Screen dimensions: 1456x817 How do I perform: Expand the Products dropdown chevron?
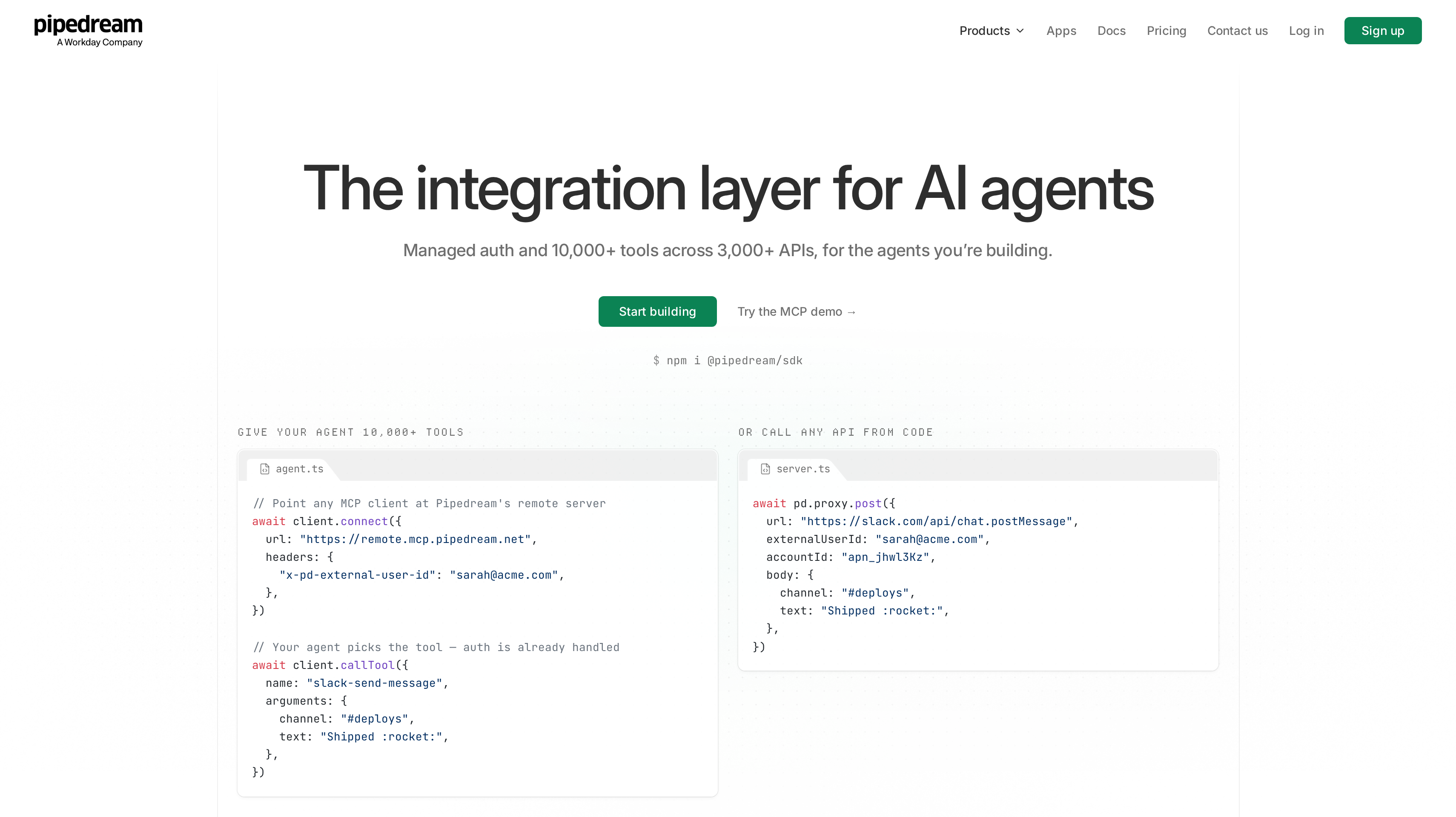tap(1020, 31)
